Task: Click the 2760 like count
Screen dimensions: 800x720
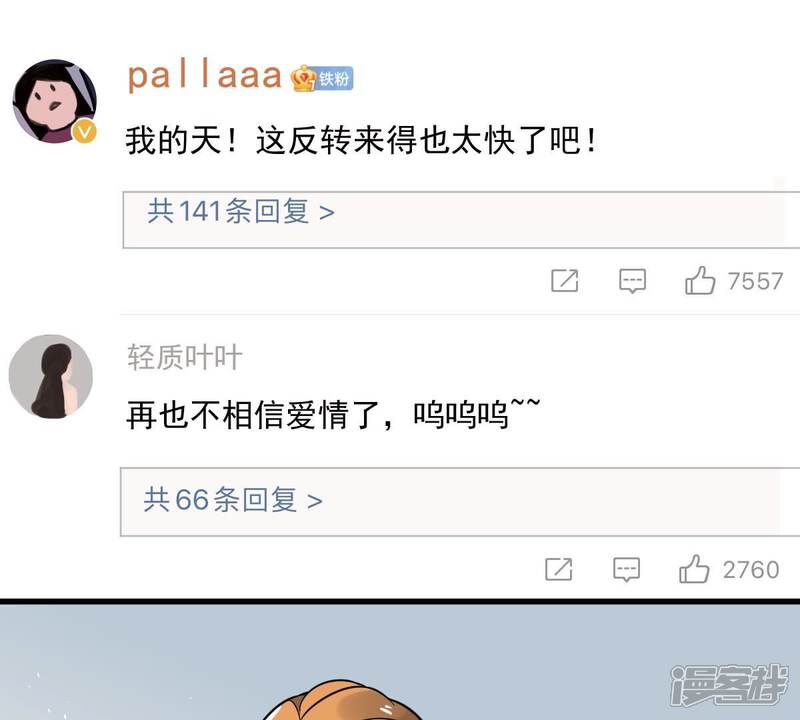Action: [x=751, y=569]
